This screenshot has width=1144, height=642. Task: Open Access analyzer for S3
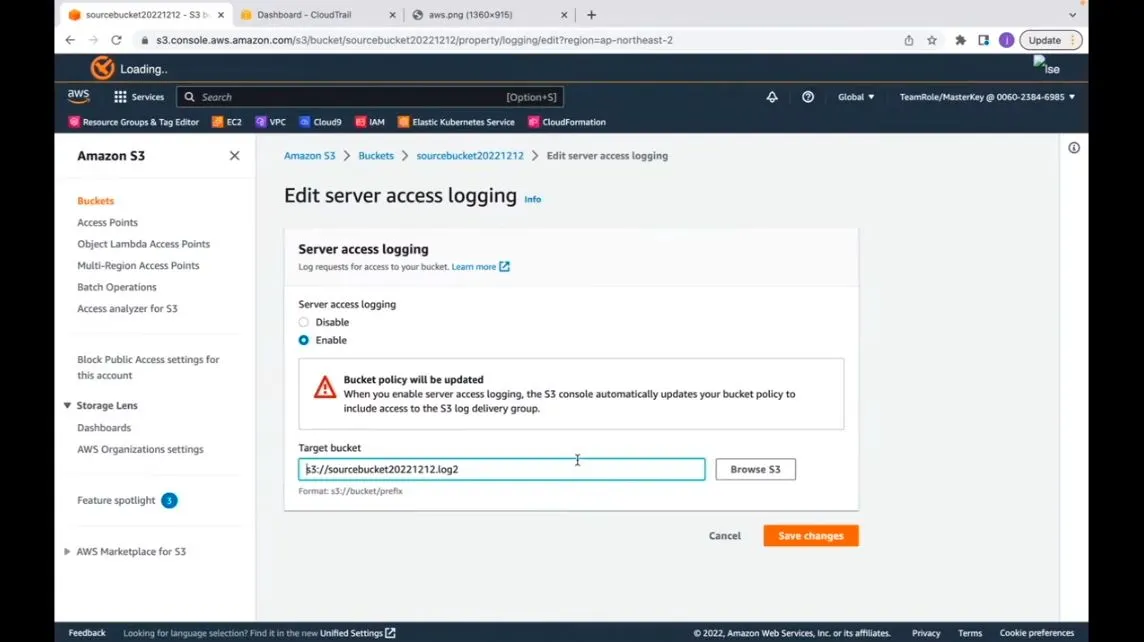pyautogui.click(x=127, y=309)
